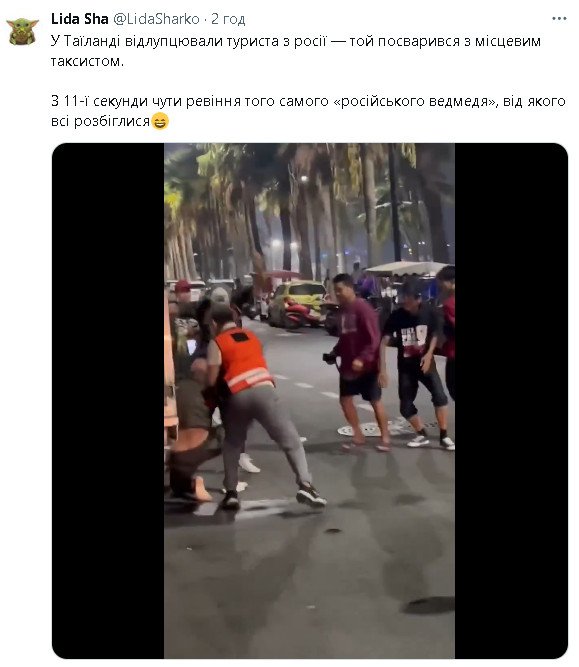Click the red scooter in the video
The image size is (579, 667).
(302, 315)
